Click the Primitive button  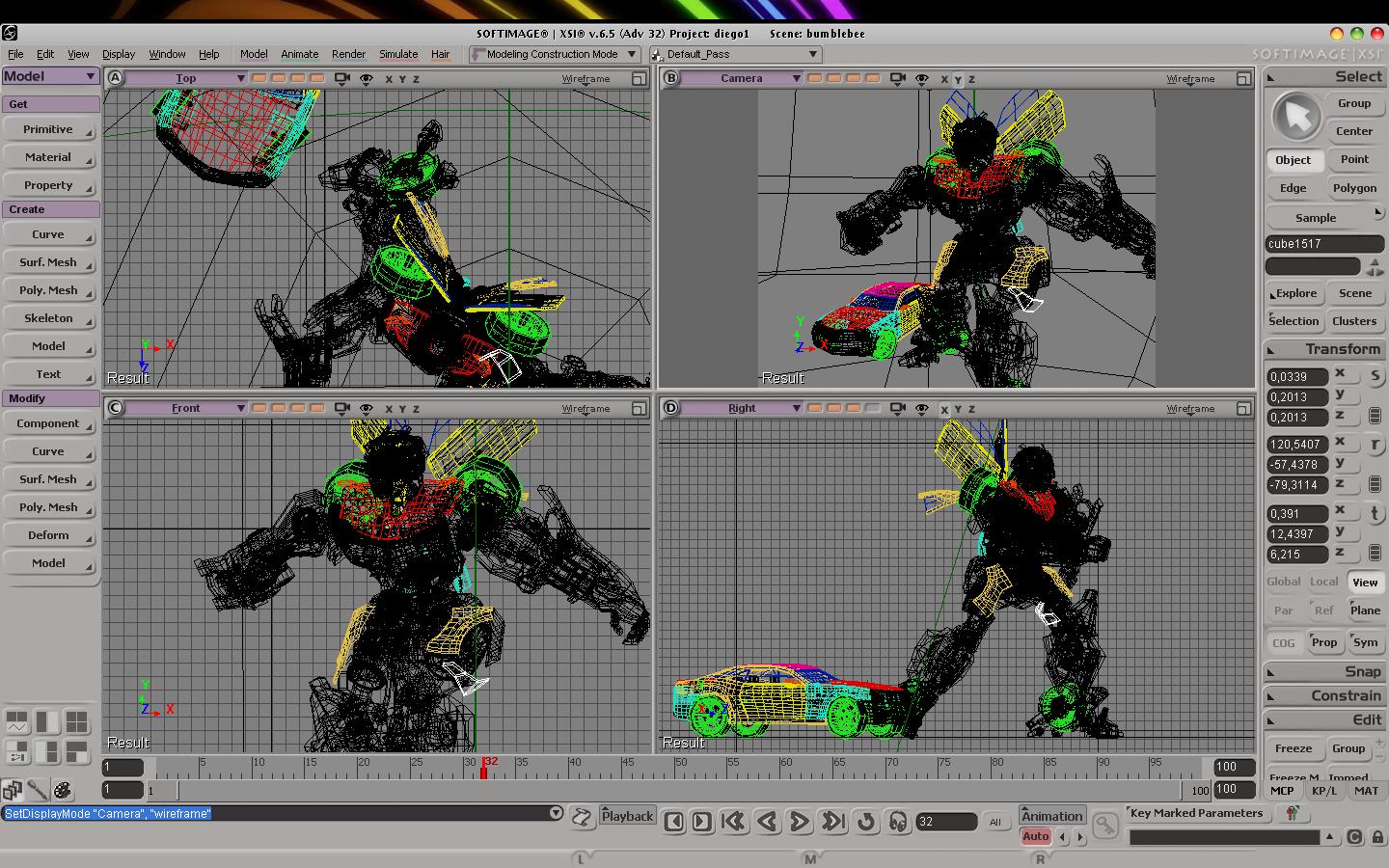[48, 129]
